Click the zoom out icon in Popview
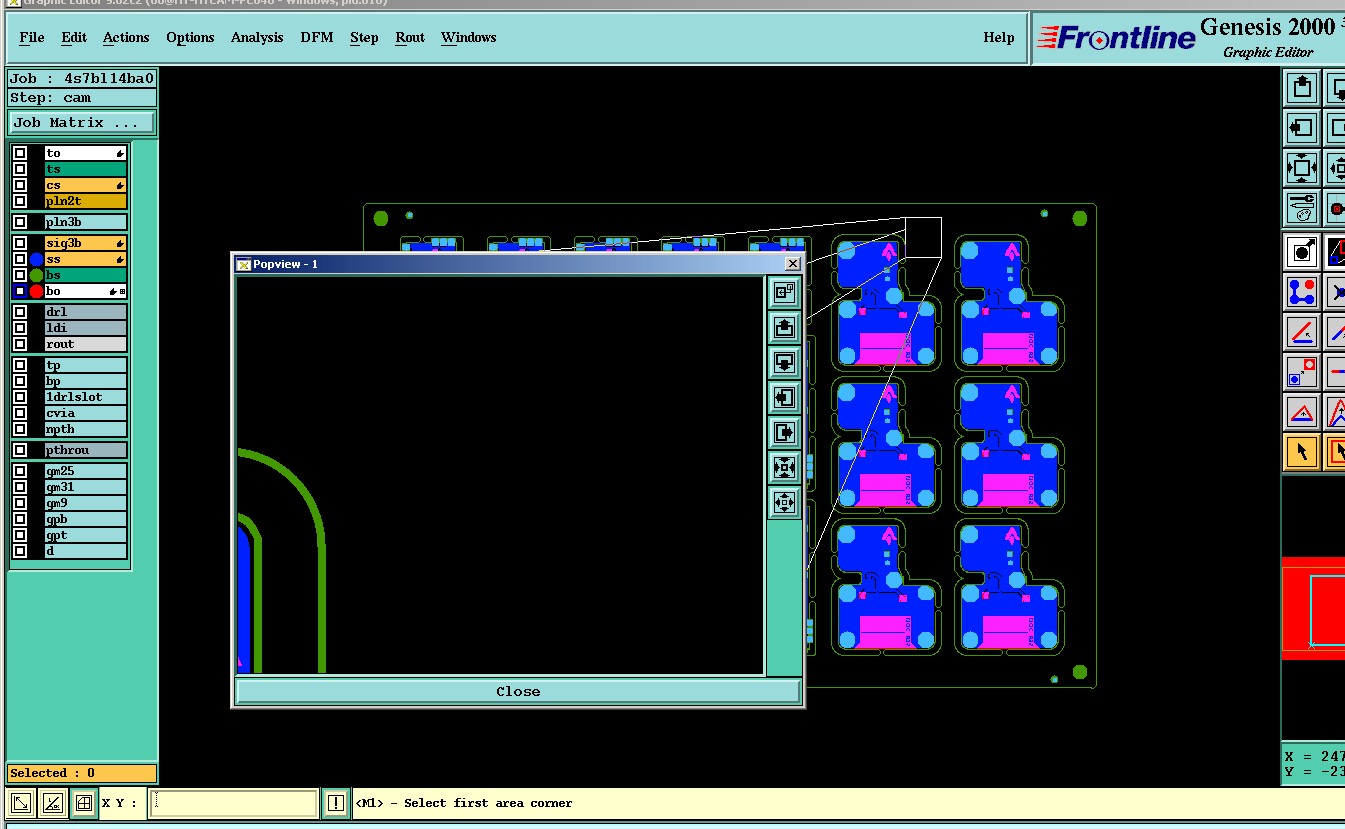The width and height of the screenshot is (1345, 829). click(x=784, y=502)
